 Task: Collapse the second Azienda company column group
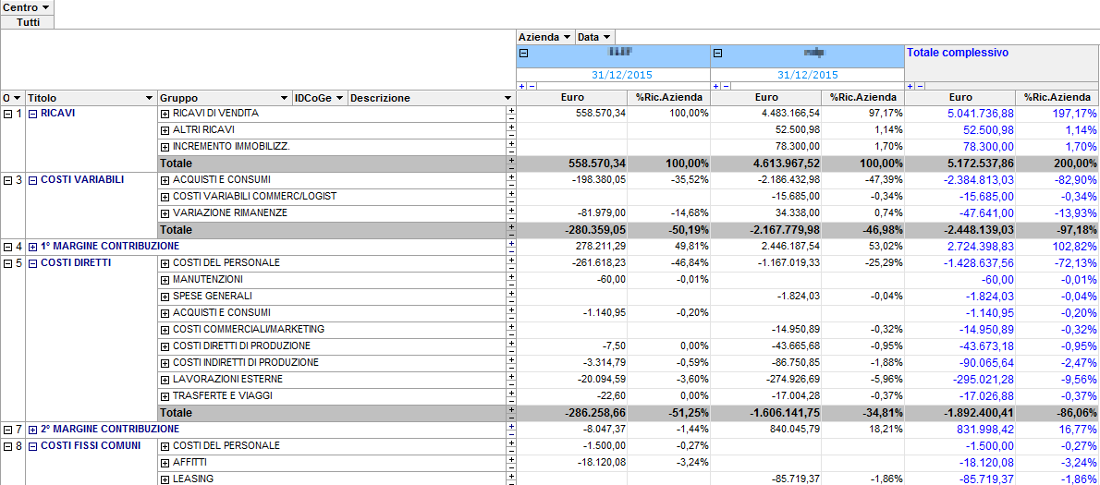[x=718, y=53]
